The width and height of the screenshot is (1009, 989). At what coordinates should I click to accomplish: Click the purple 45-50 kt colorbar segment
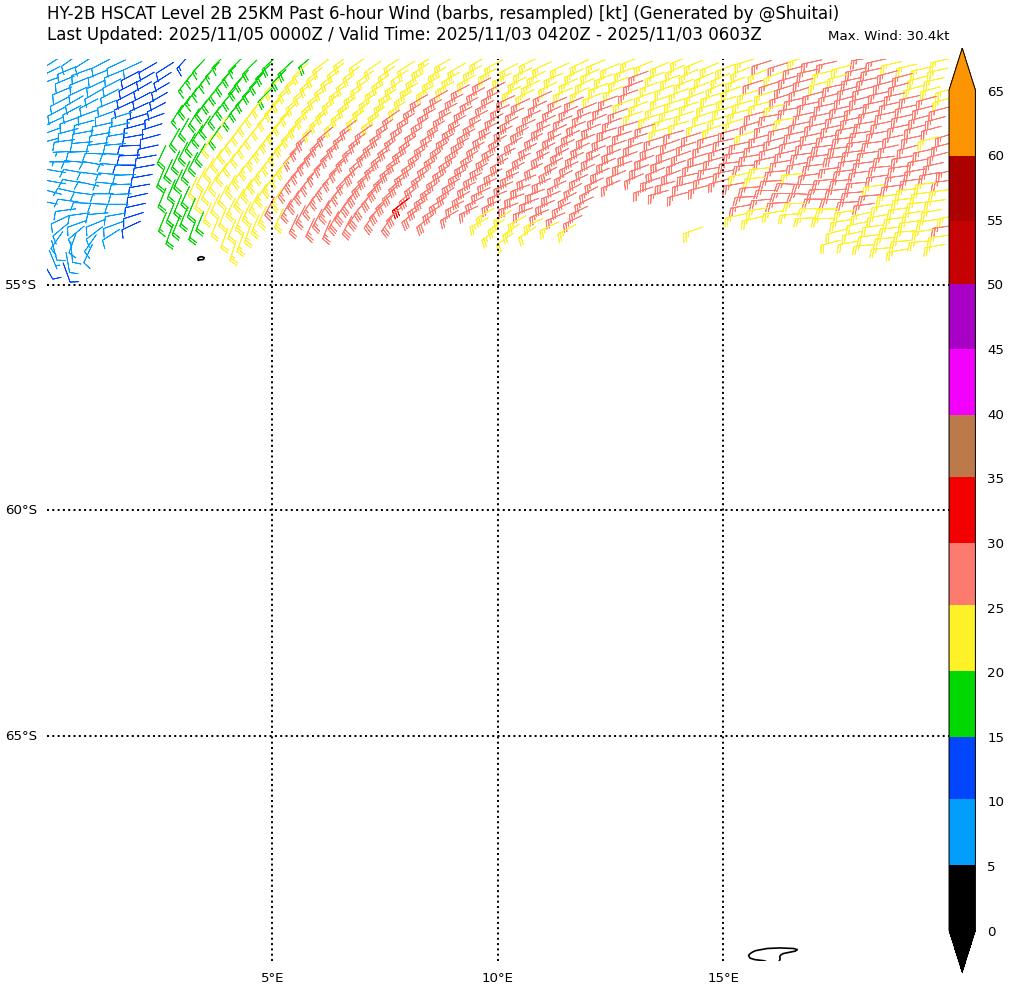[x=962, y=317]
